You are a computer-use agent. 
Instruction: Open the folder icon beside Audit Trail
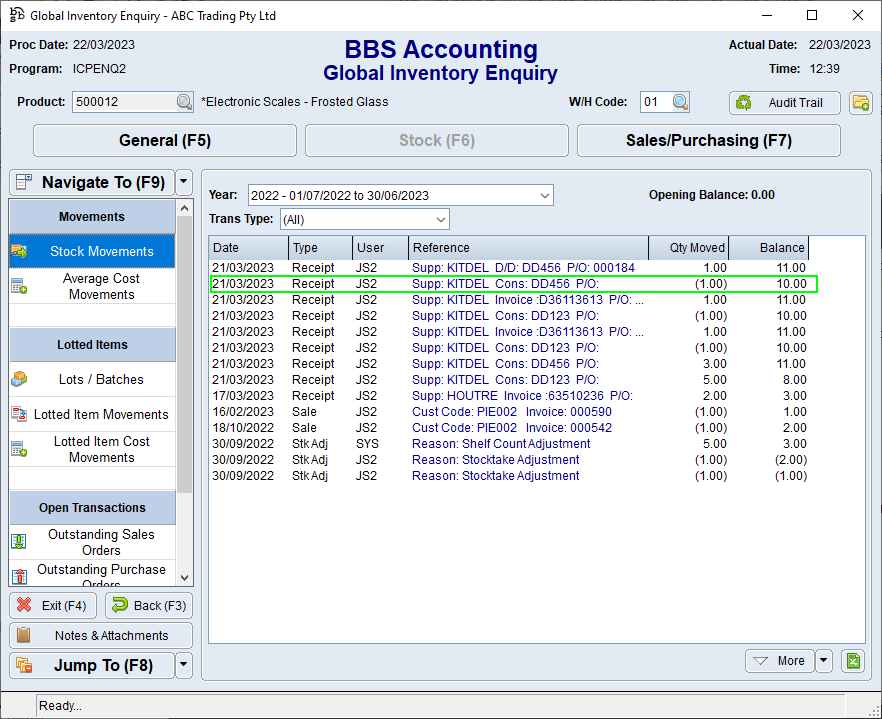coord(860,102)
